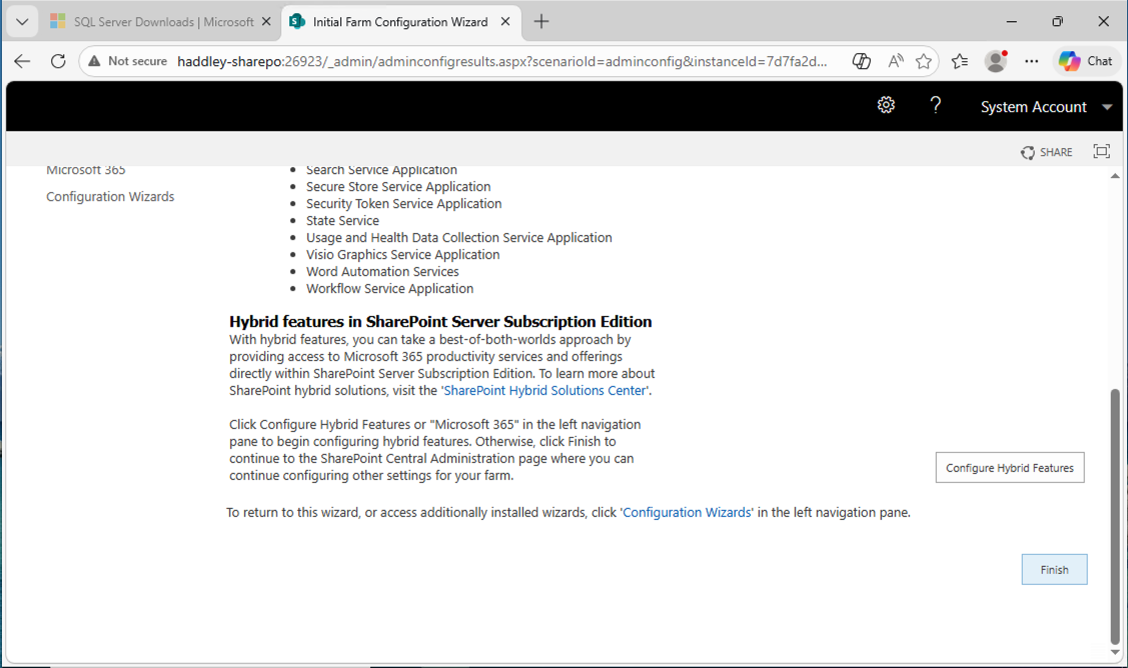This screenshot has width=1128, height=668.
Task: Close the SQL Server Downloads tab
Action: [x=266, y=22]
